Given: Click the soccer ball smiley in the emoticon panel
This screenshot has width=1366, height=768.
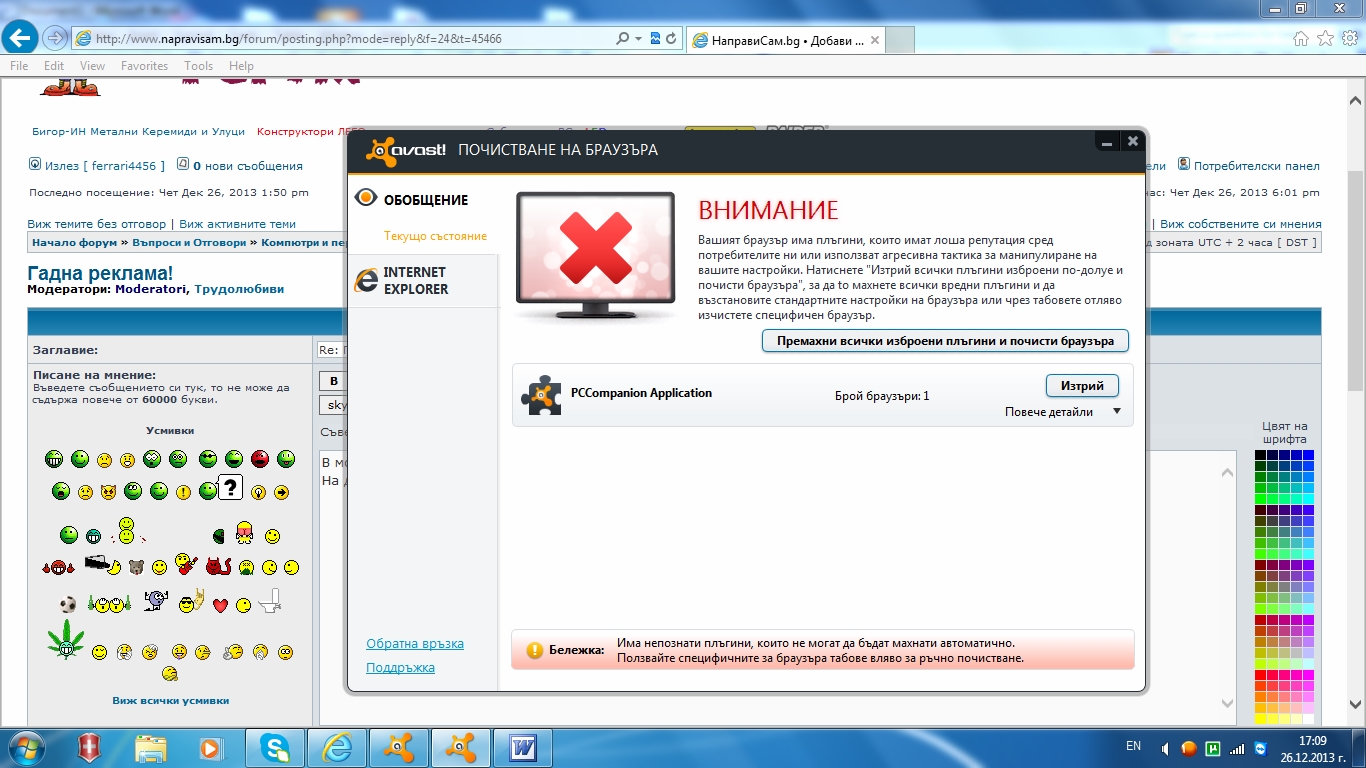Looking at the screenshot, I should [68, 605].
